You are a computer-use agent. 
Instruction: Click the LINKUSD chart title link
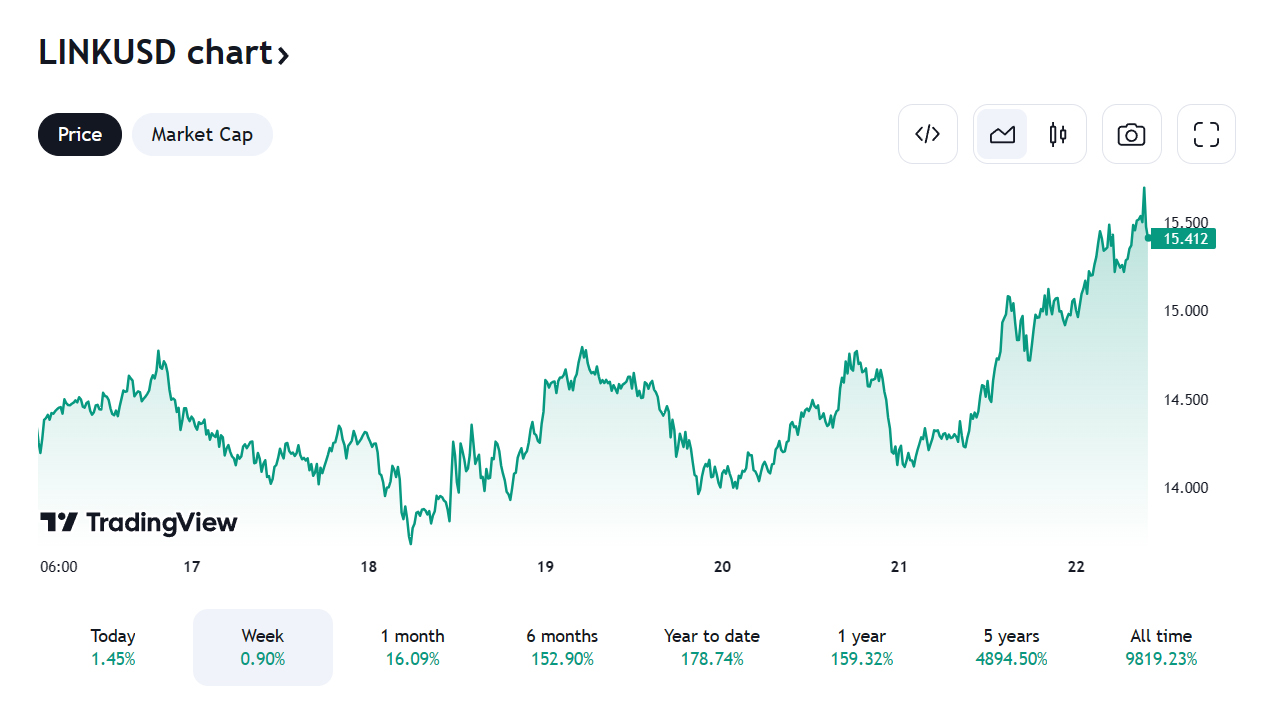[156, 53]
